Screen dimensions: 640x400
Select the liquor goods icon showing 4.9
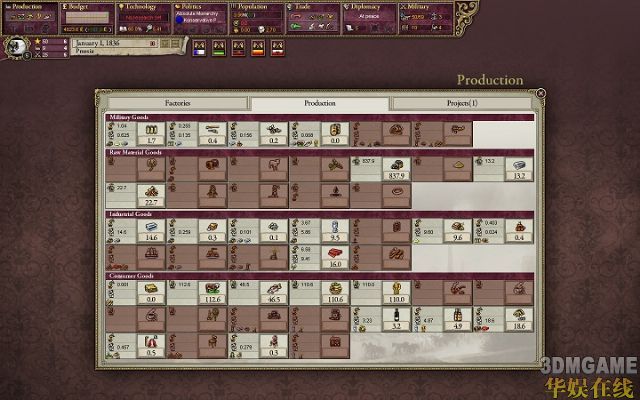458,315
